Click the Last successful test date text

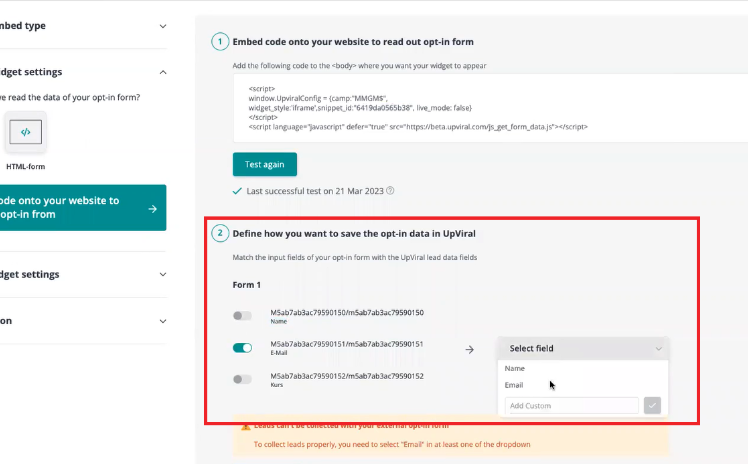(x=315, y=191)
